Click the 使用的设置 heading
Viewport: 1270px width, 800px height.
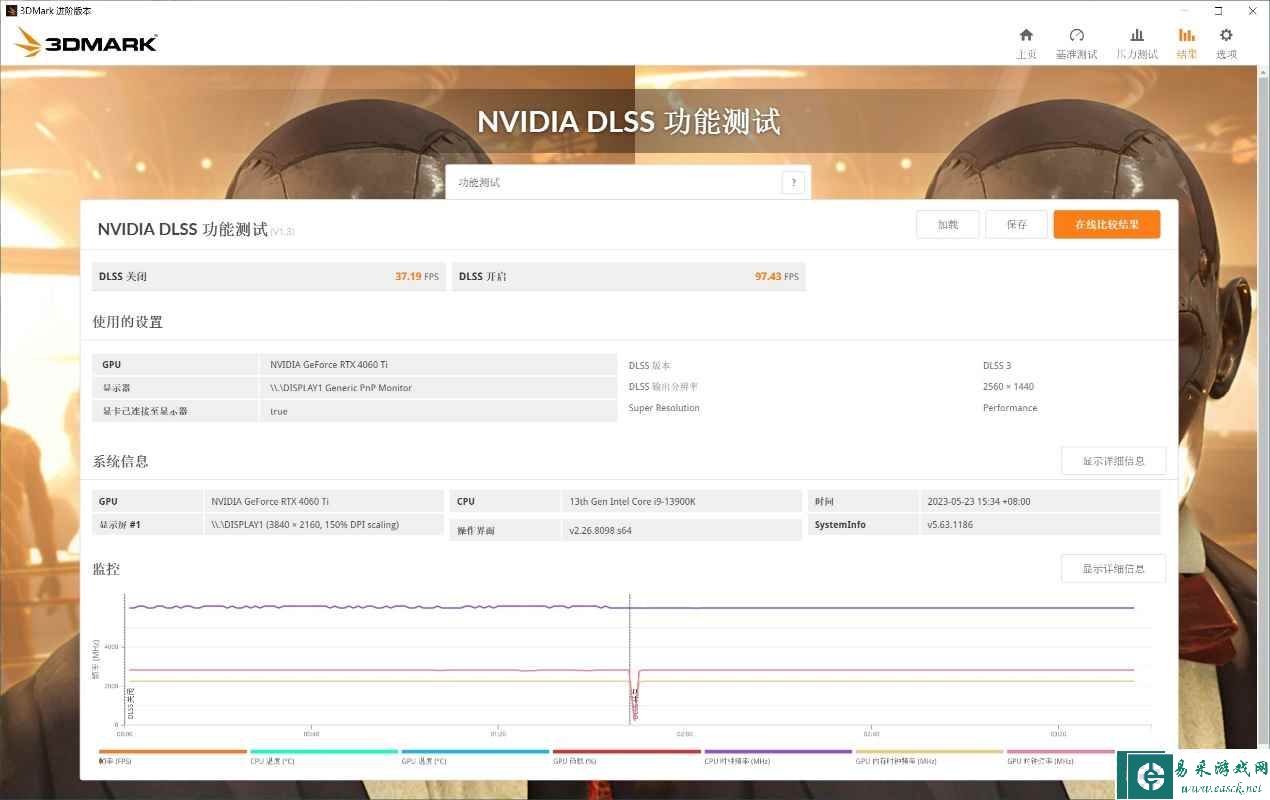(x=128, y=322)
